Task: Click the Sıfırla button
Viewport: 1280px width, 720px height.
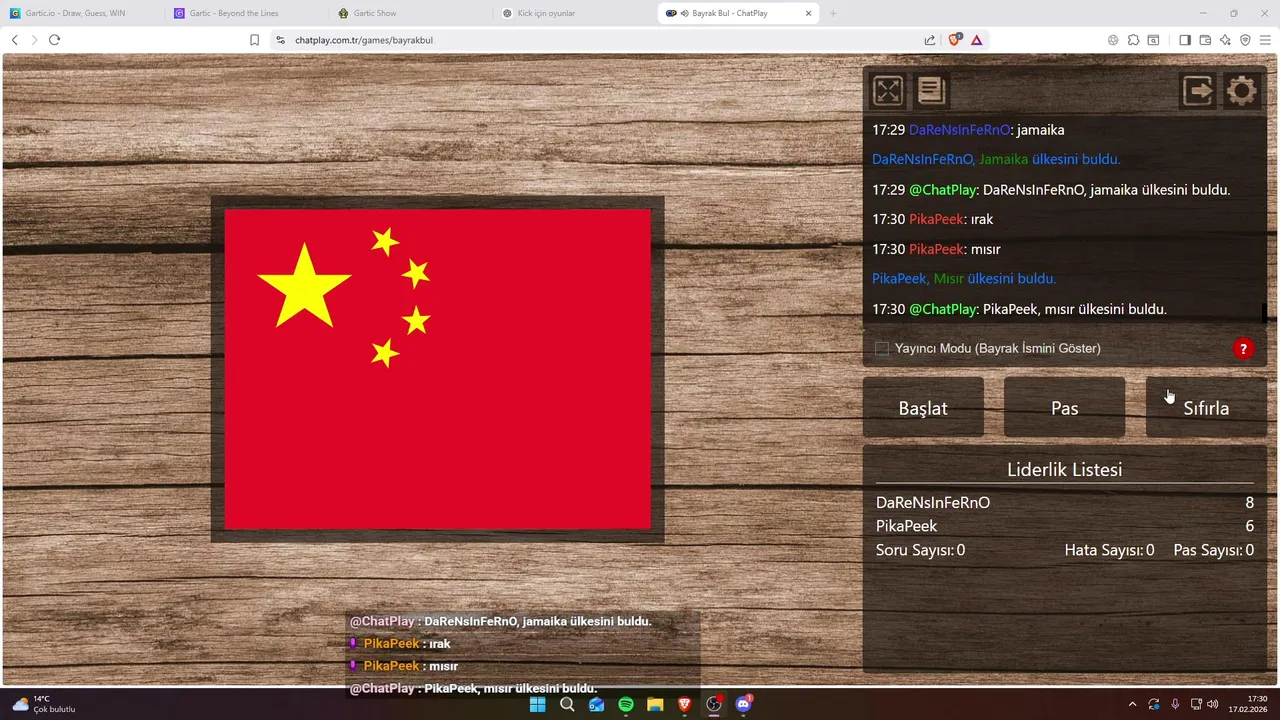Action: point(1206,408)
